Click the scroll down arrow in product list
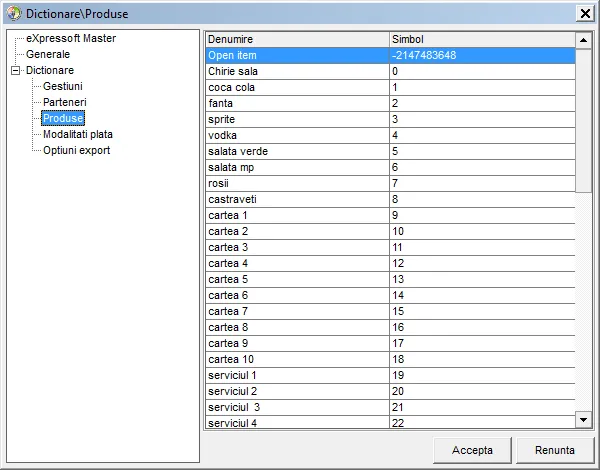The image size is (600, 470). 584,420
